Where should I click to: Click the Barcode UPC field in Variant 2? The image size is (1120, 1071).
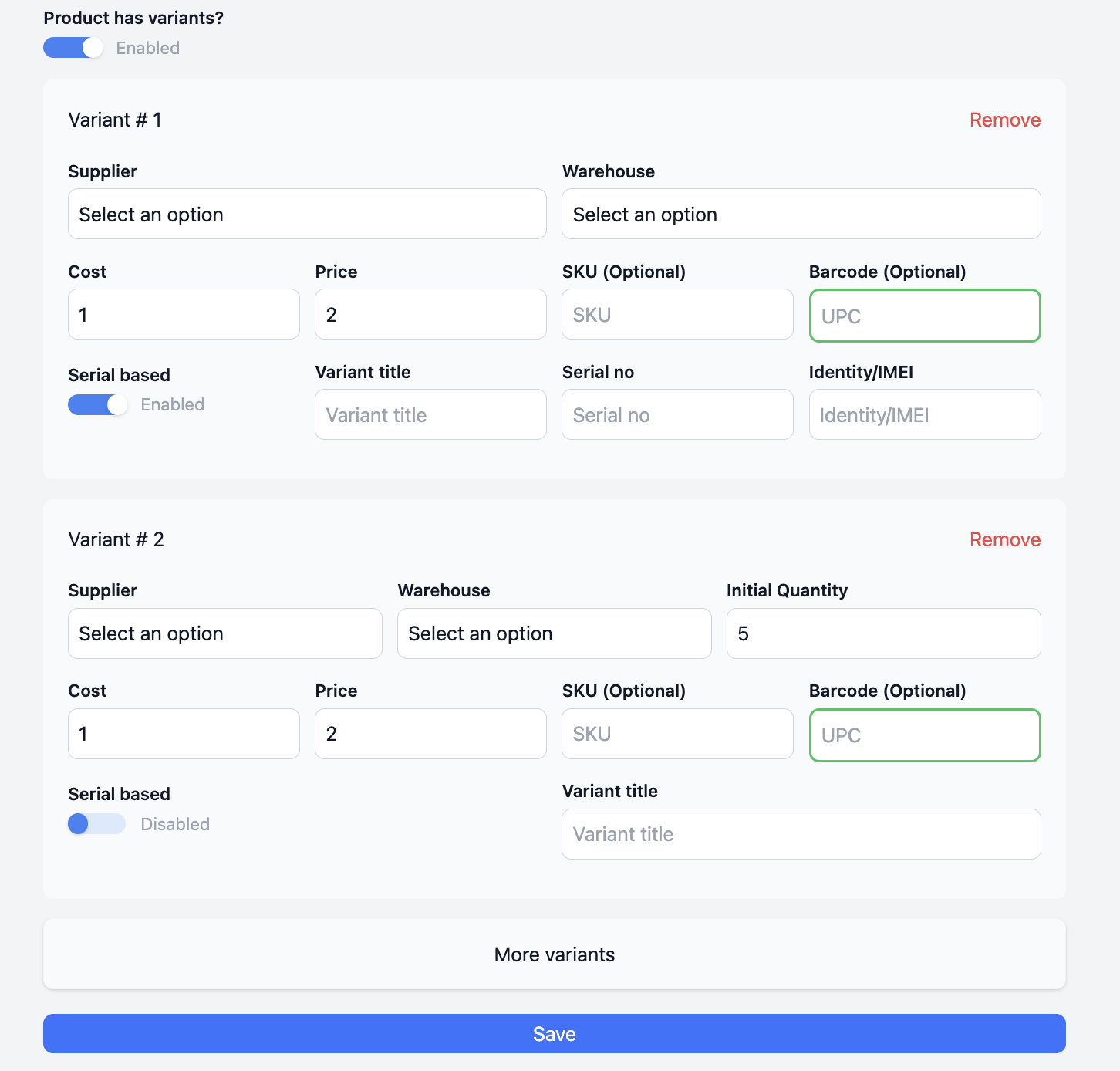924,735
